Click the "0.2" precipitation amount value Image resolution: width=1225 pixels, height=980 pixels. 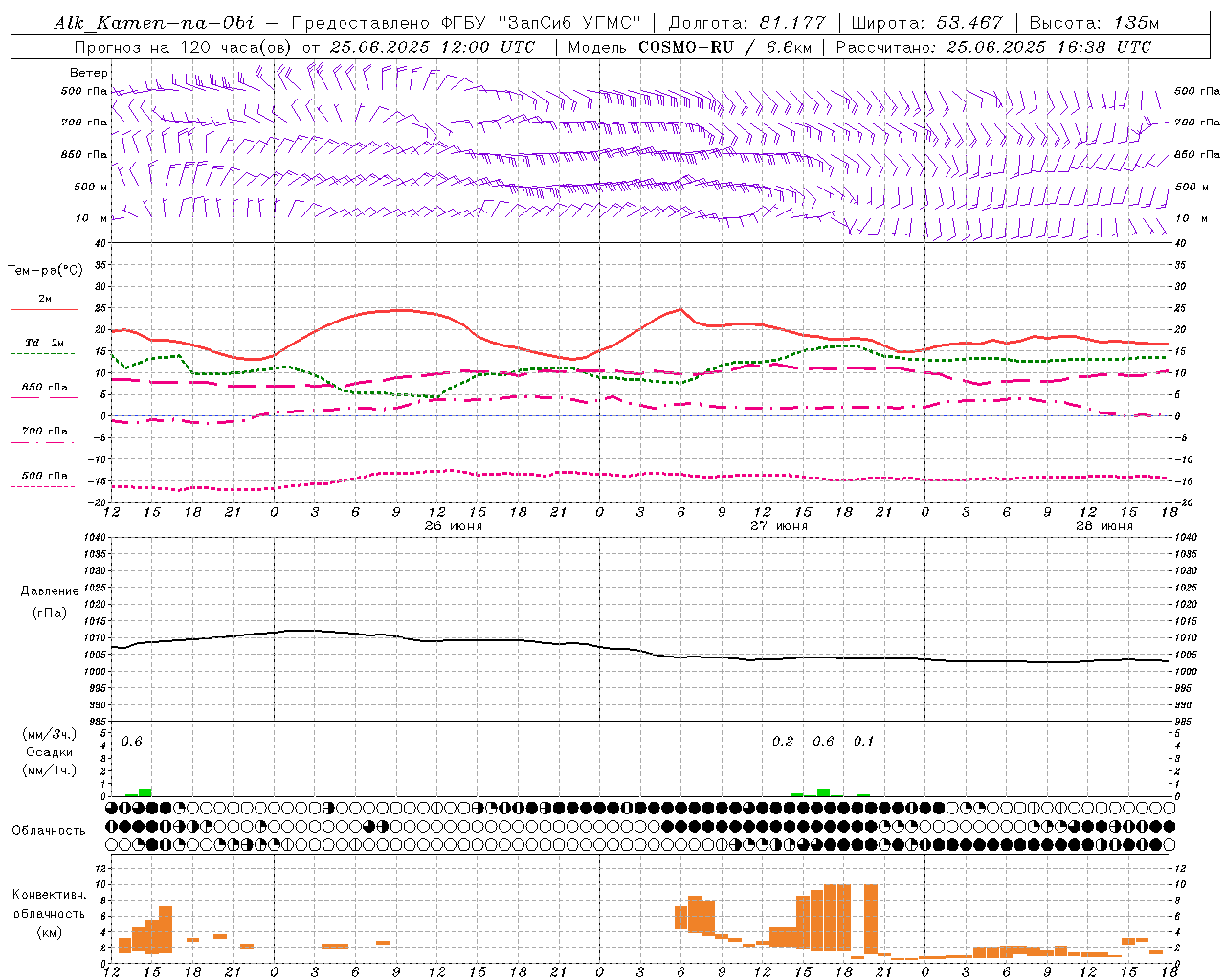(x=783, y=741)
